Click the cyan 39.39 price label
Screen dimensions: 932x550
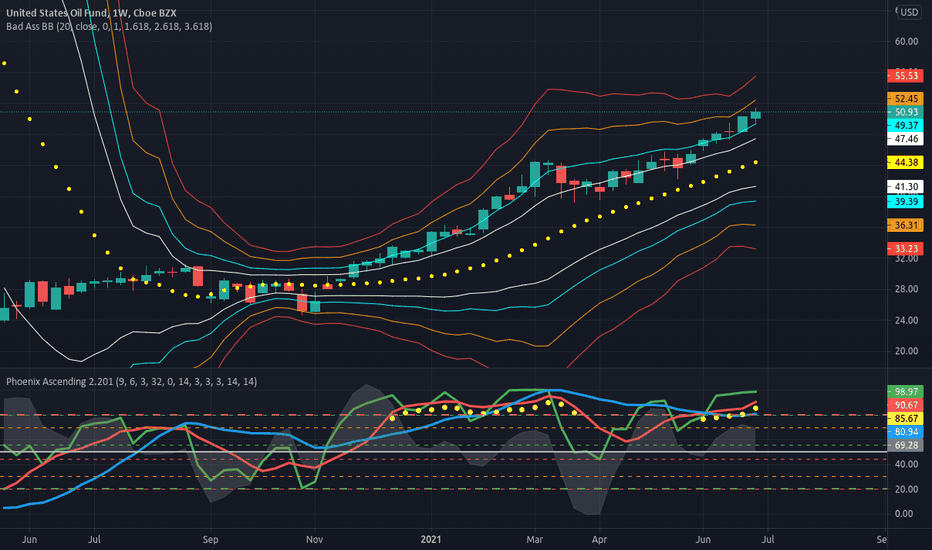pyautogui.click(x=905, y=202)
